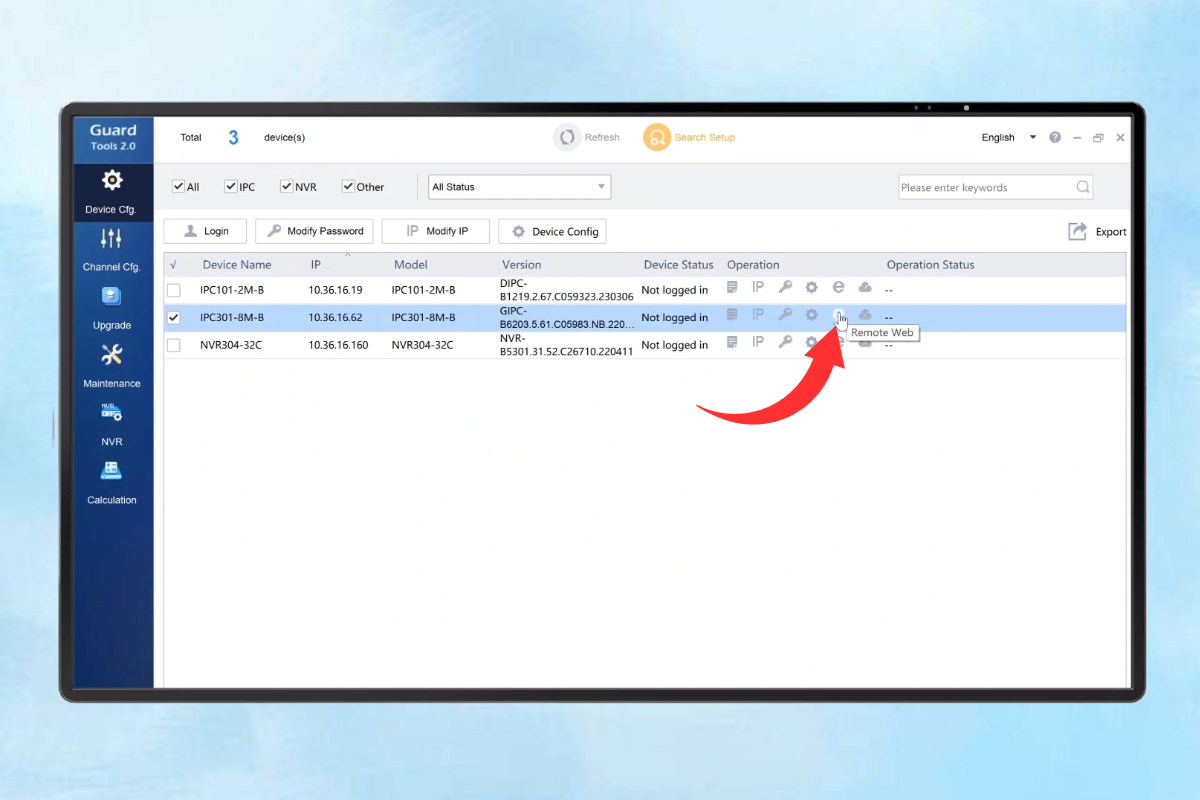This screenshot has height=800, width=1200.
Task: Open device info icon for IPC101-2M-B
Action: click(732, 288)
